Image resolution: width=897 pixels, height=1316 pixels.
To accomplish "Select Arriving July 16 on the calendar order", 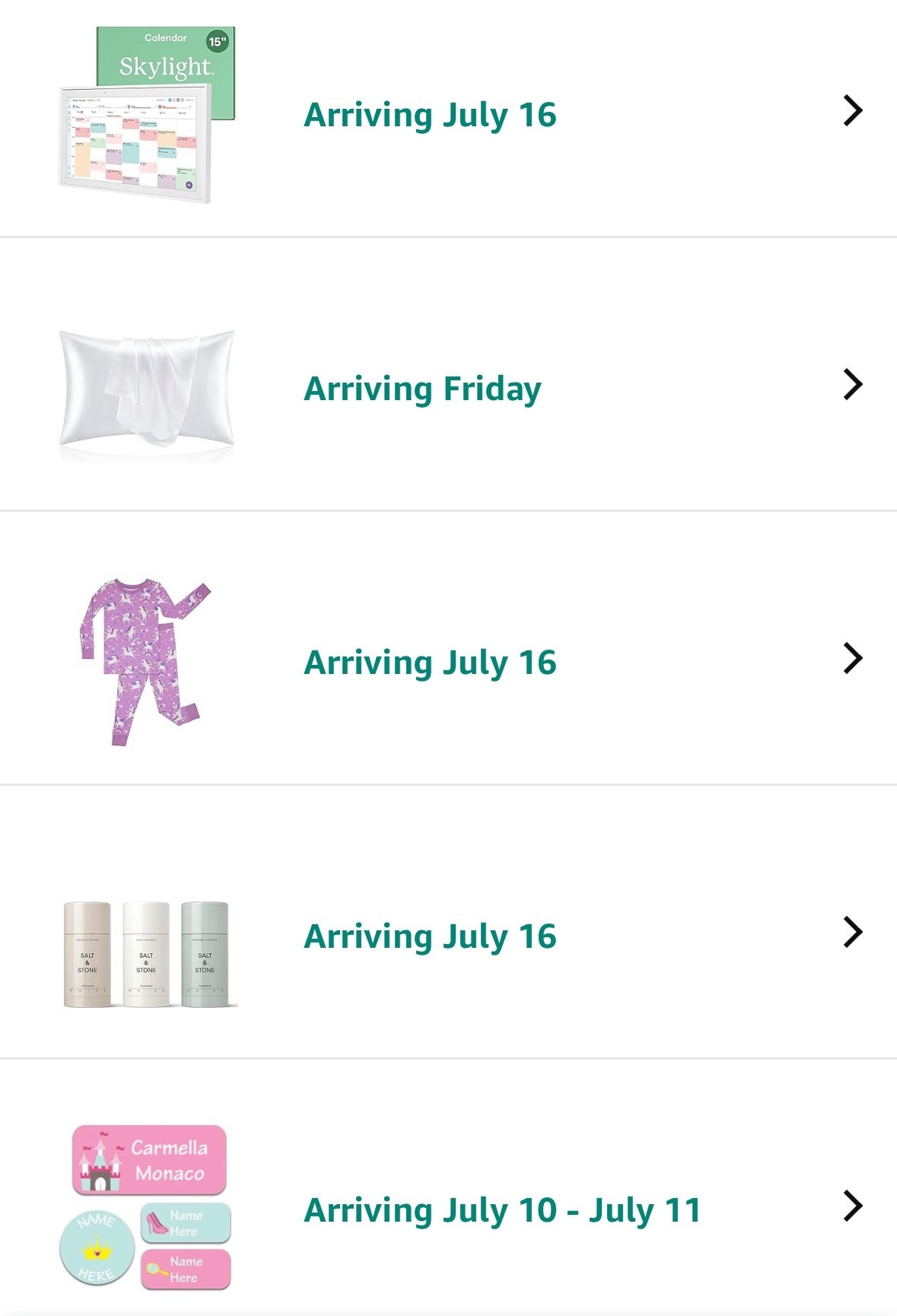I will pos(430,116).
